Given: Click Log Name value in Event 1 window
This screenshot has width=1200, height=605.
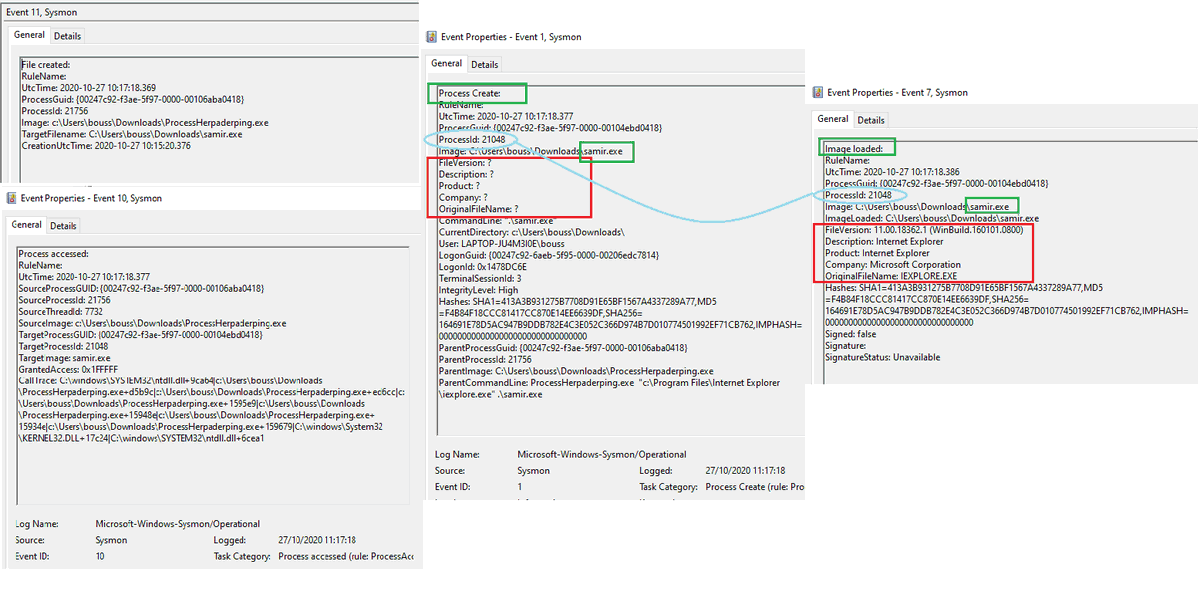Looking at the screenshot, I should click(x=600, y=455).
